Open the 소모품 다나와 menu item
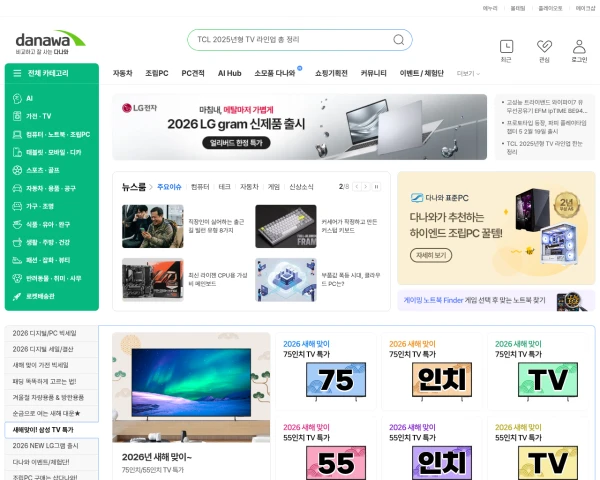This screenshot has height=480, width=600. [275, 73]
